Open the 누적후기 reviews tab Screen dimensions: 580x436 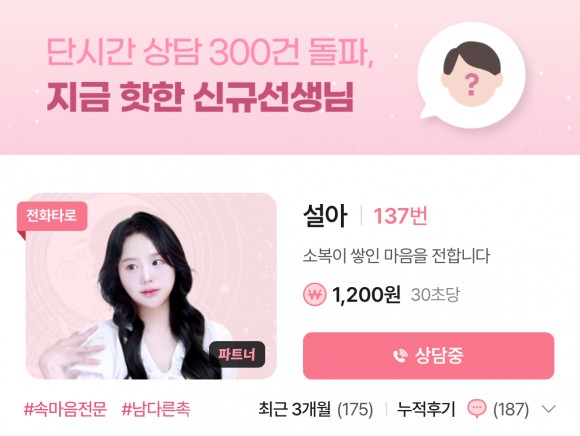pos(426,409)
